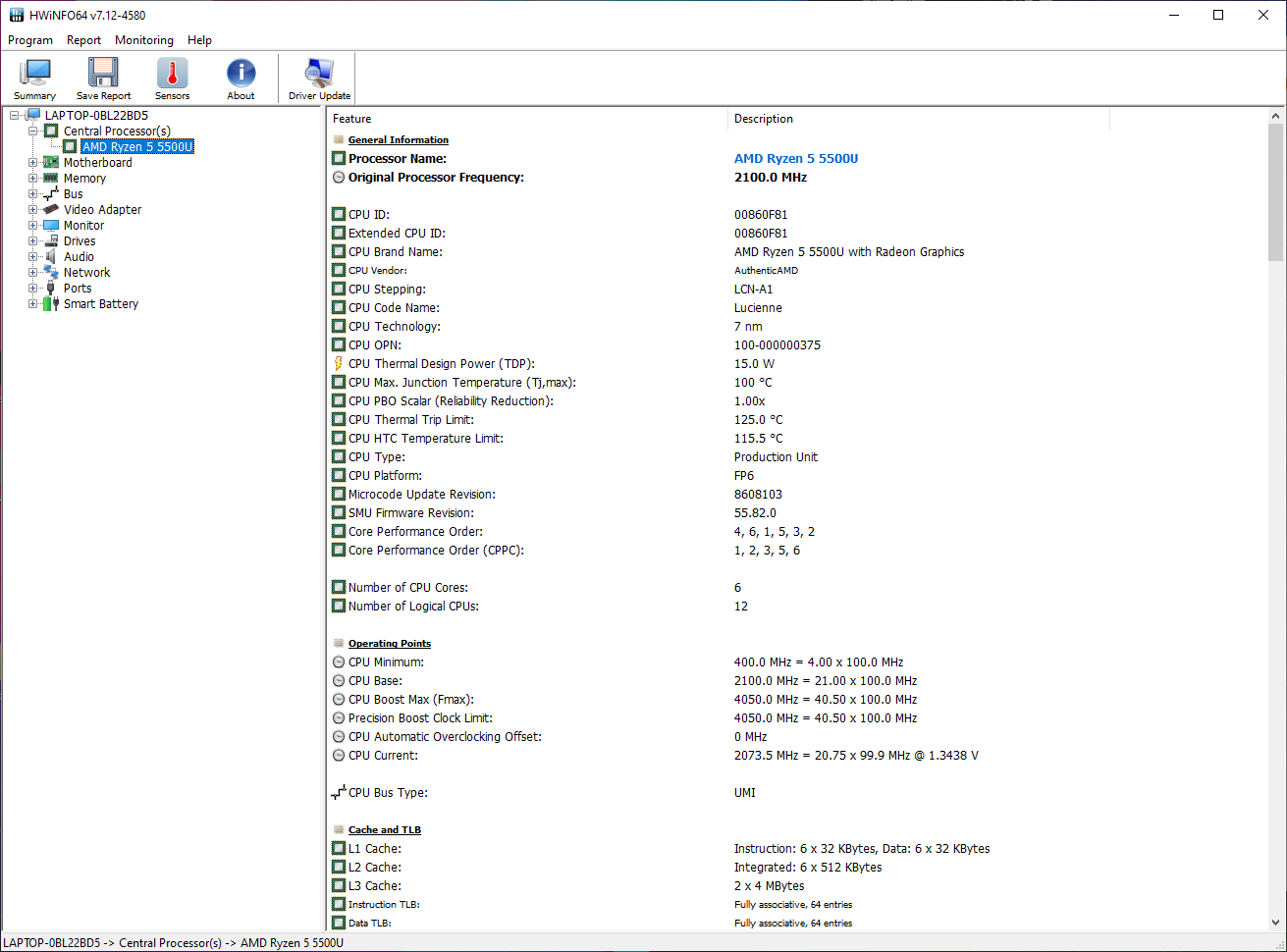Viewport: 1287px width, 952px height.
Task: Expand the Memory tree node
Action: click(x=33, y=179)
